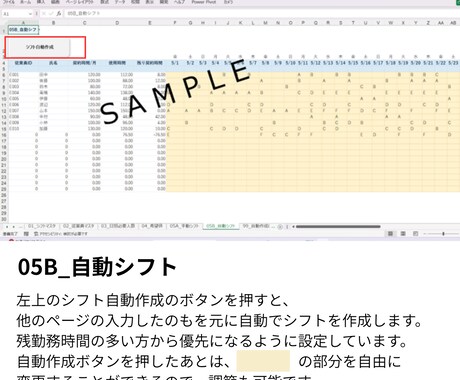Select row header 16
Image resolution: width=460 pixels, height=380 pixels.
4,135
